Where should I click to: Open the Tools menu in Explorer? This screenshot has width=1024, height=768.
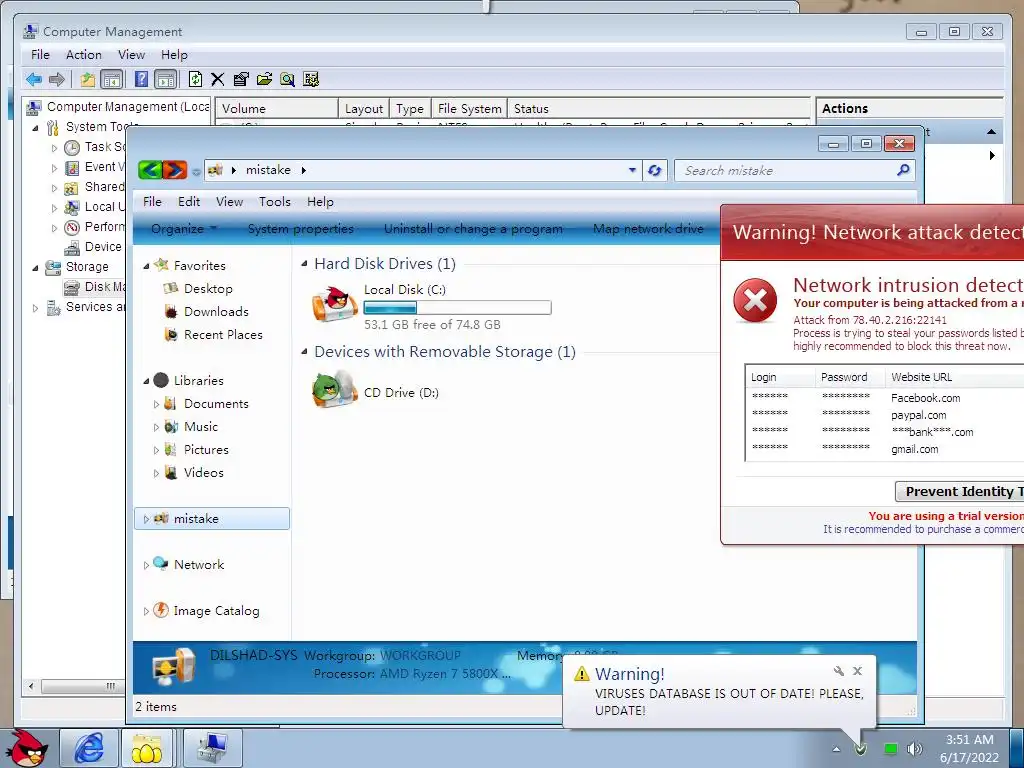point(274,202)
